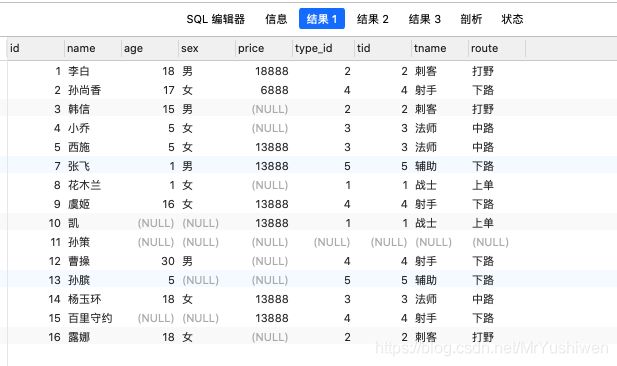
Task: Click the name cell 虞姬
Action: pos(79,204)
